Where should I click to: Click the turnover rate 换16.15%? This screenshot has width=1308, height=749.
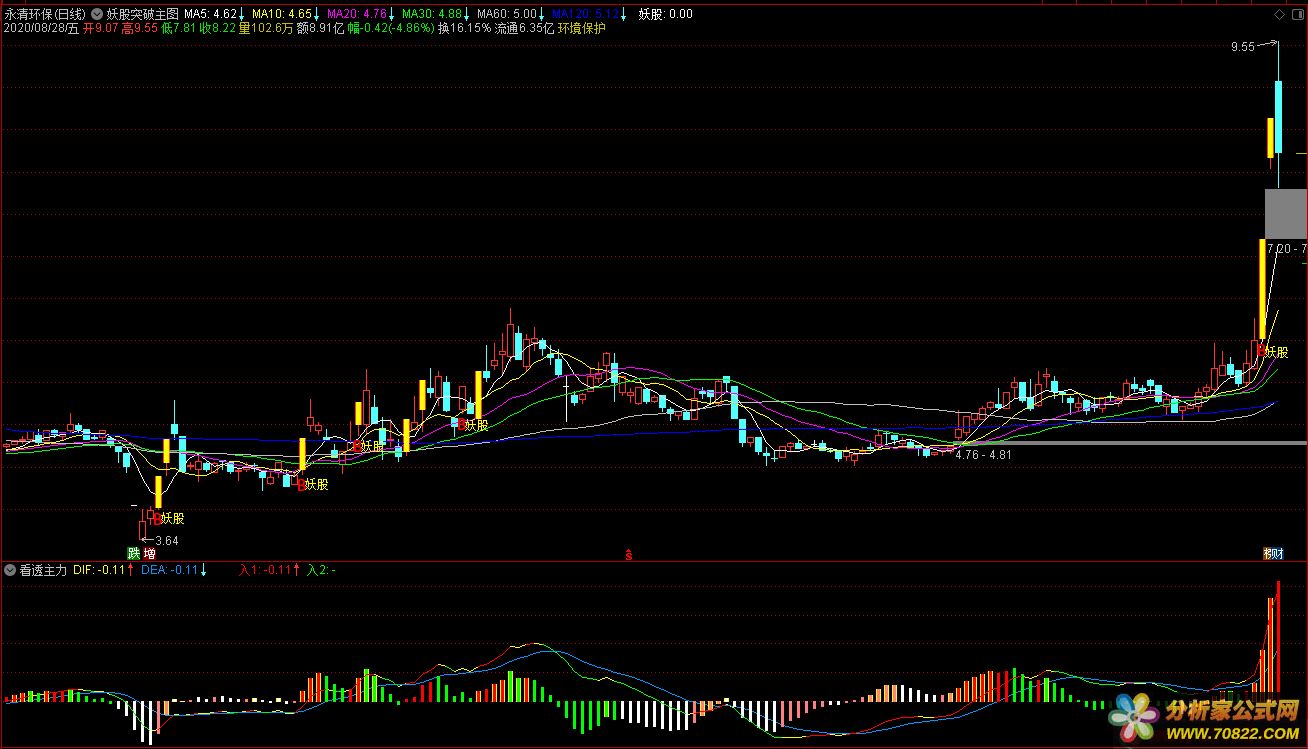(x=465, y=28)
